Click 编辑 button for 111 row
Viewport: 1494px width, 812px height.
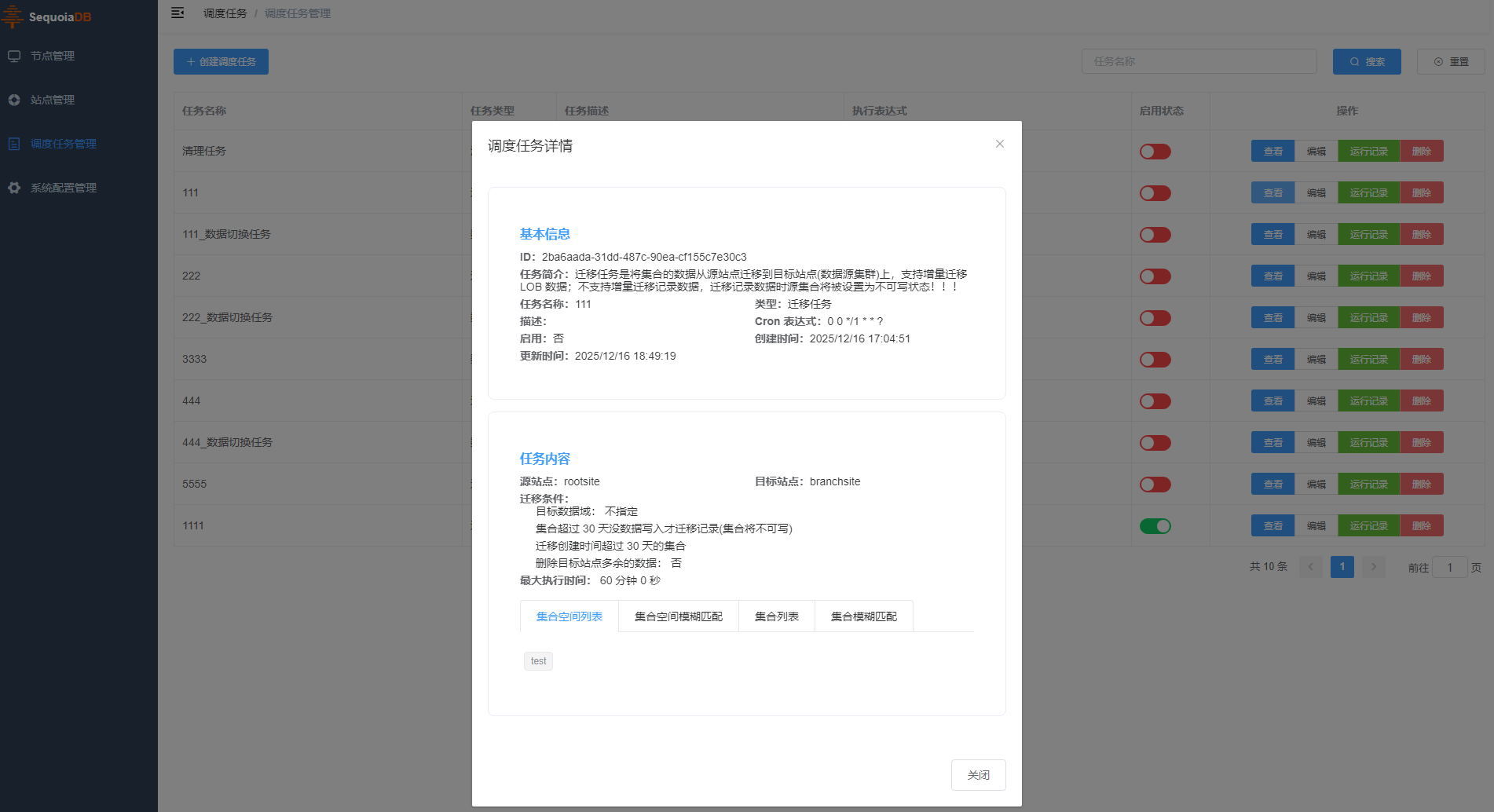pos(1316,192)
